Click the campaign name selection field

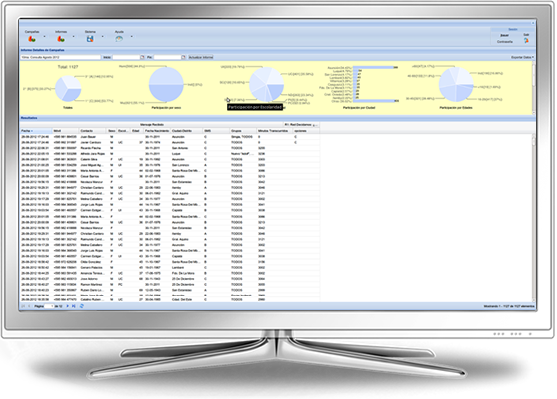pos(60,57)
